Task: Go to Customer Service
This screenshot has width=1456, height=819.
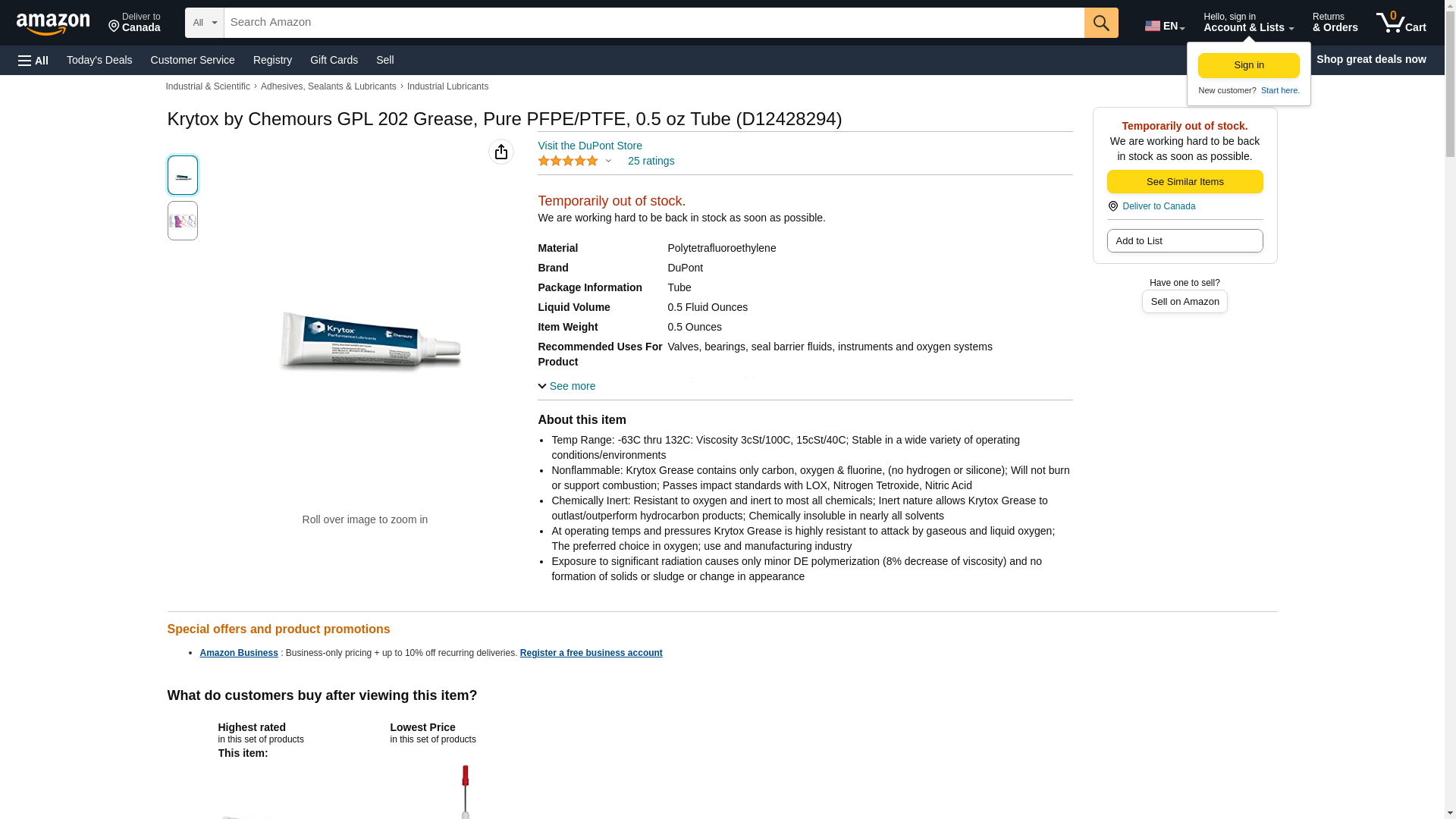Action: pos(193,60)
